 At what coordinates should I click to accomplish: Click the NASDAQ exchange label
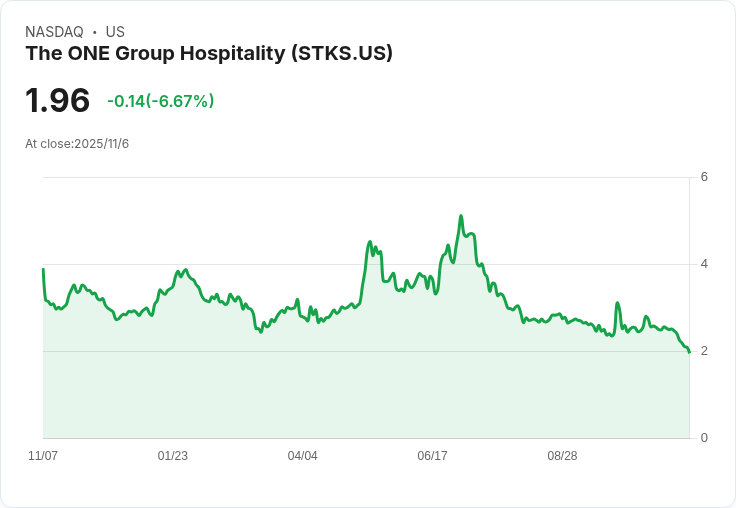click(x=54, y=32)
